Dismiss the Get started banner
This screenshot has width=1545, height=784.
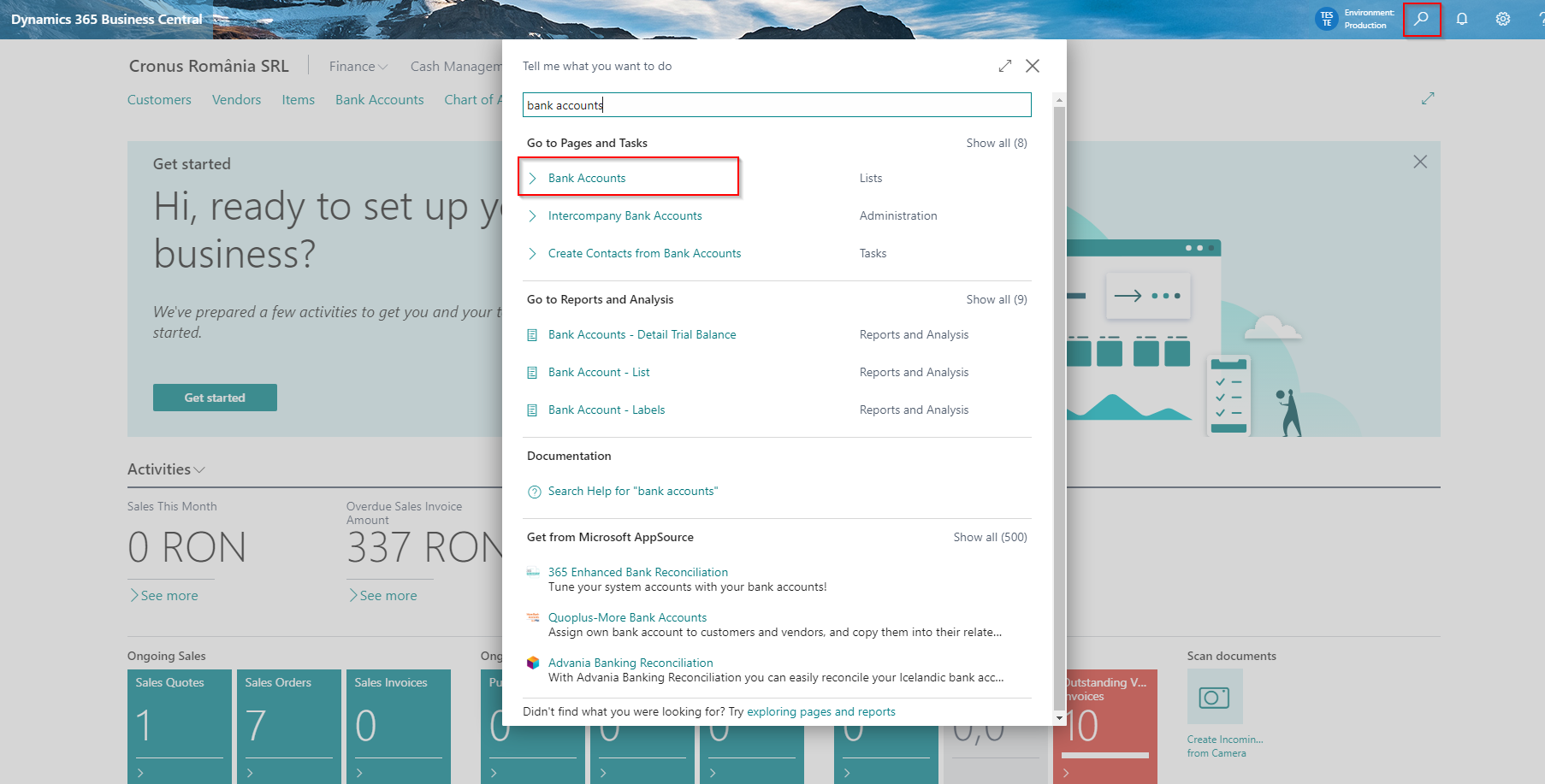tap(1420, 162)
